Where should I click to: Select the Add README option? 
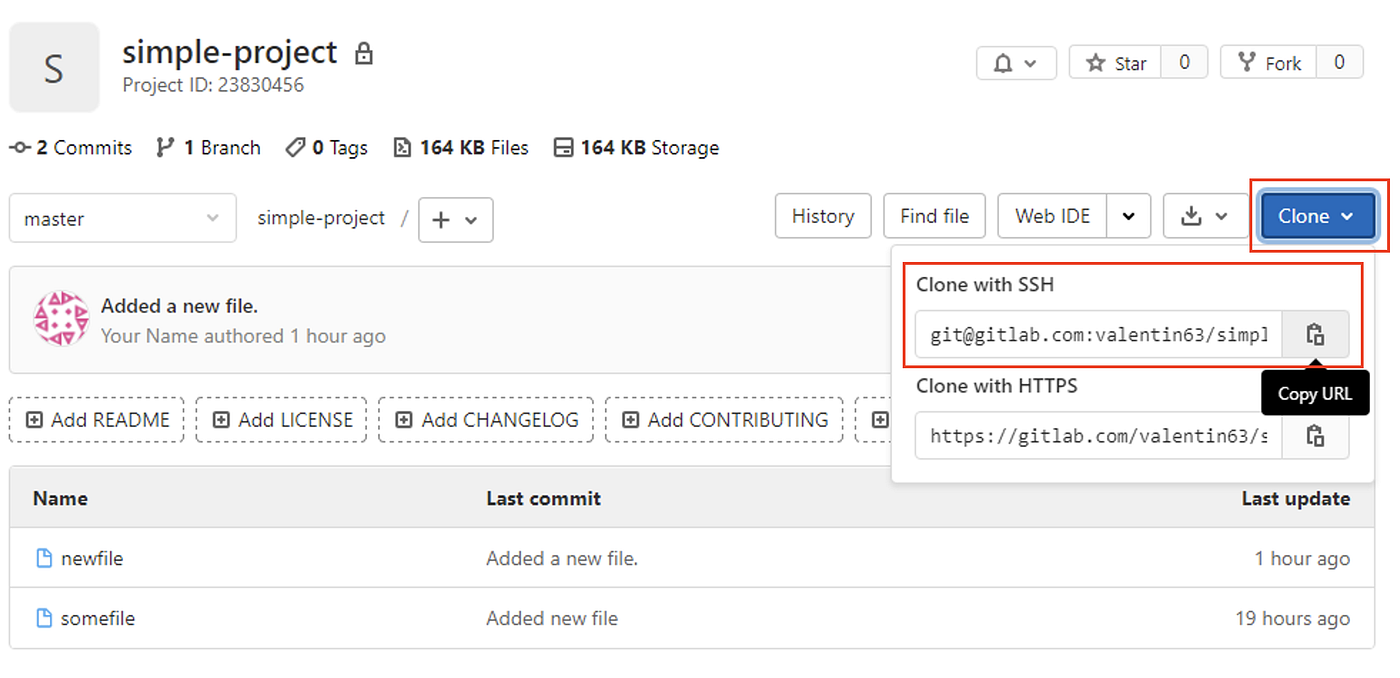[x=96, y=420]
